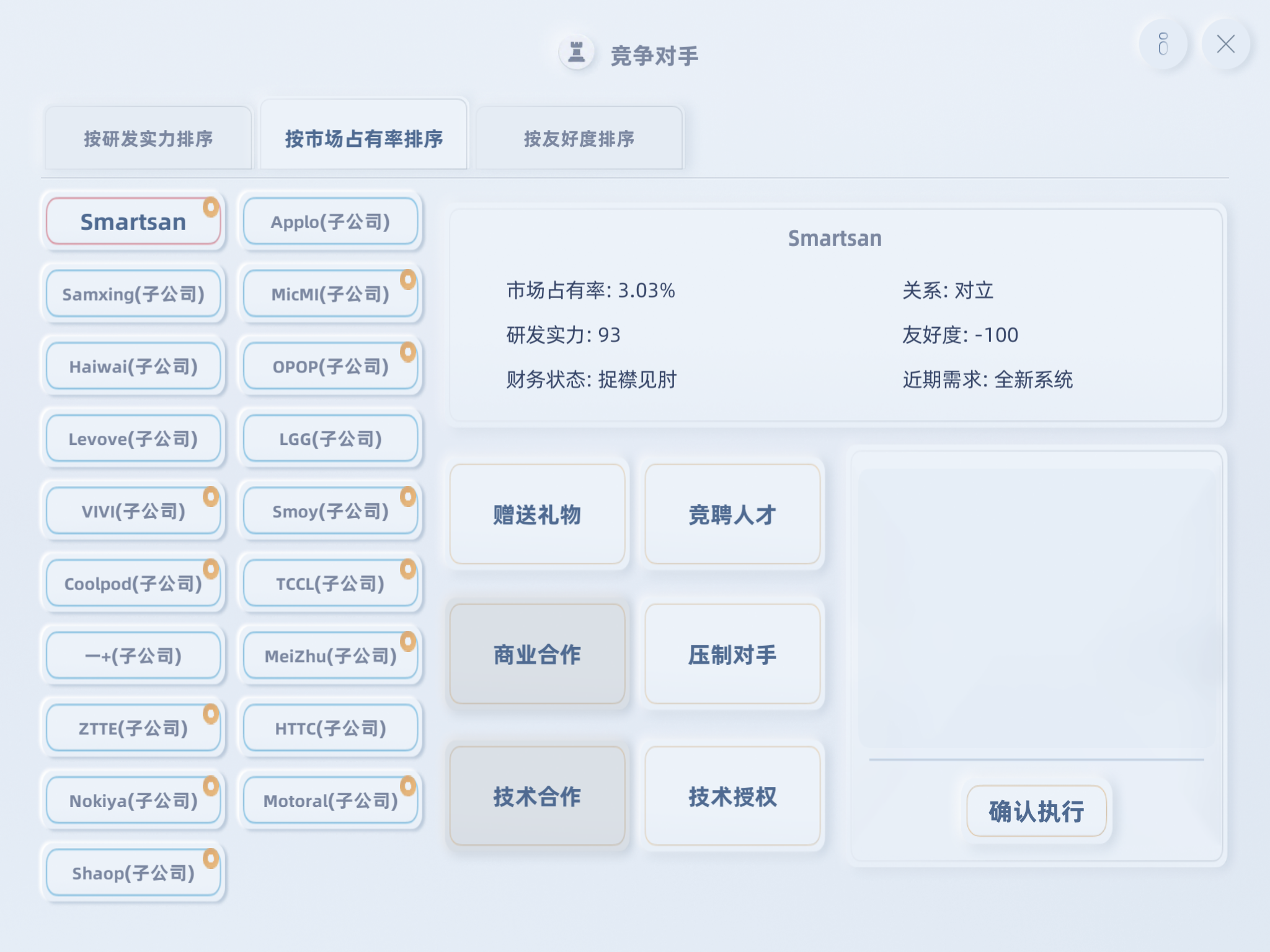Select Applo subsidiary from competitor list
This screenshot has width=1270, height=952.
[x=330, y=222]
